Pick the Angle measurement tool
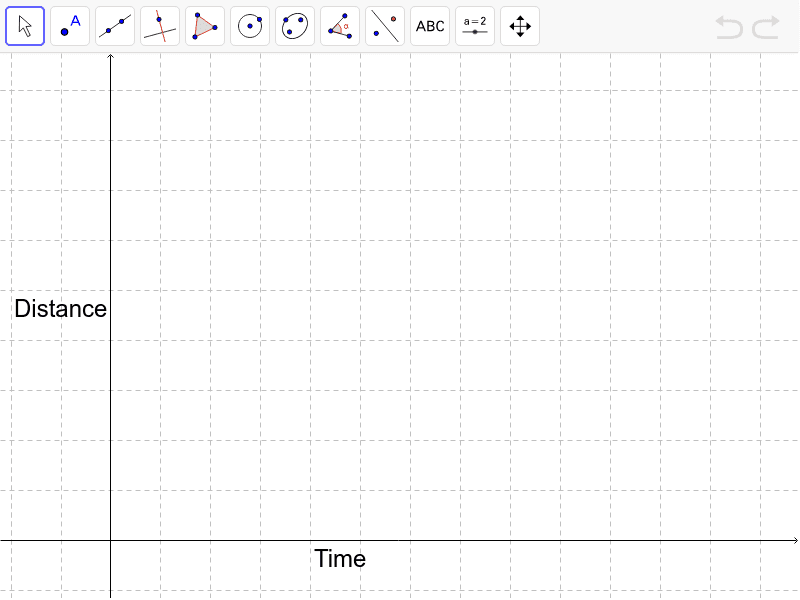This screenshot has height=600, width=800. tap(340, 26)
